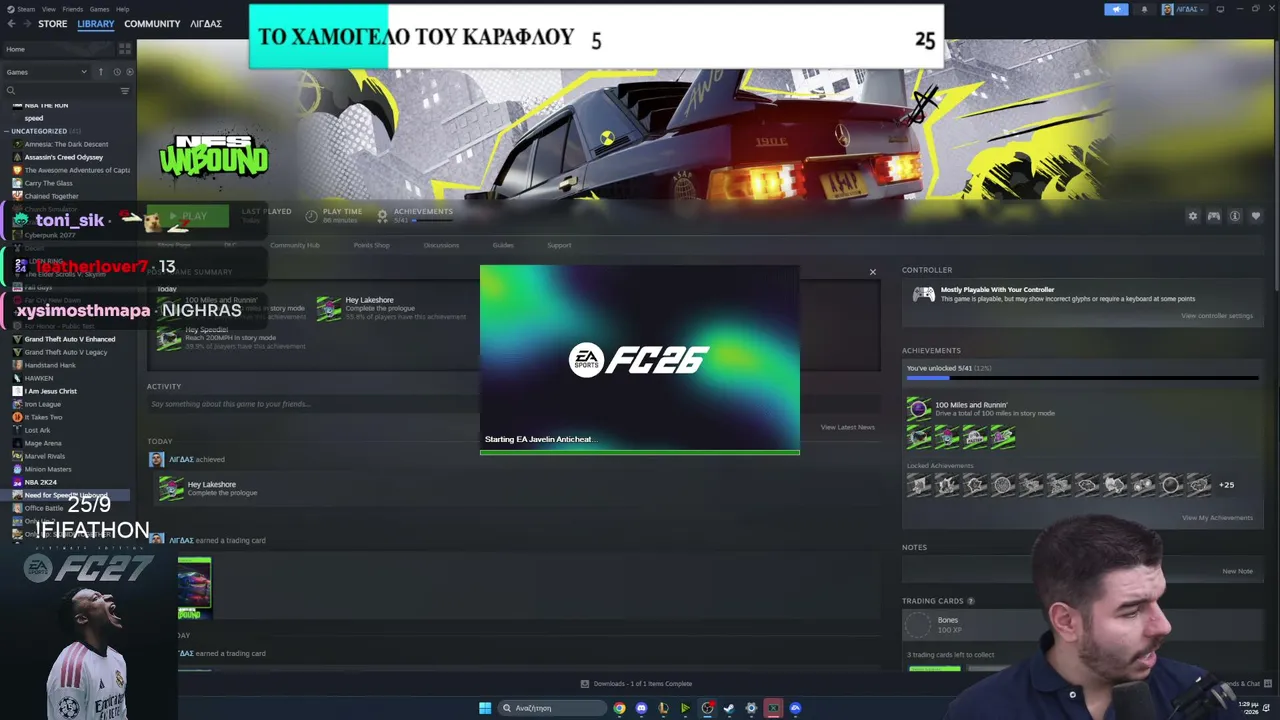
Task: Click the achievements progress bar
Action: click(1082, 378)
